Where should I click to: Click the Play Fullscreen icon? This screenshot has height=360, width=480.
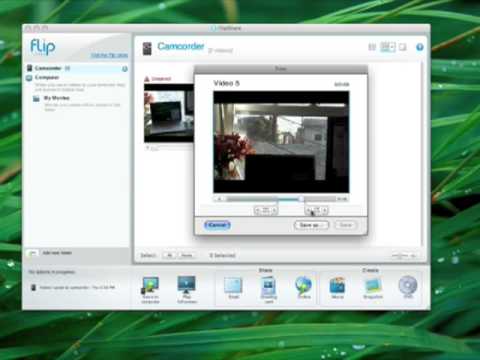(186, 284)
